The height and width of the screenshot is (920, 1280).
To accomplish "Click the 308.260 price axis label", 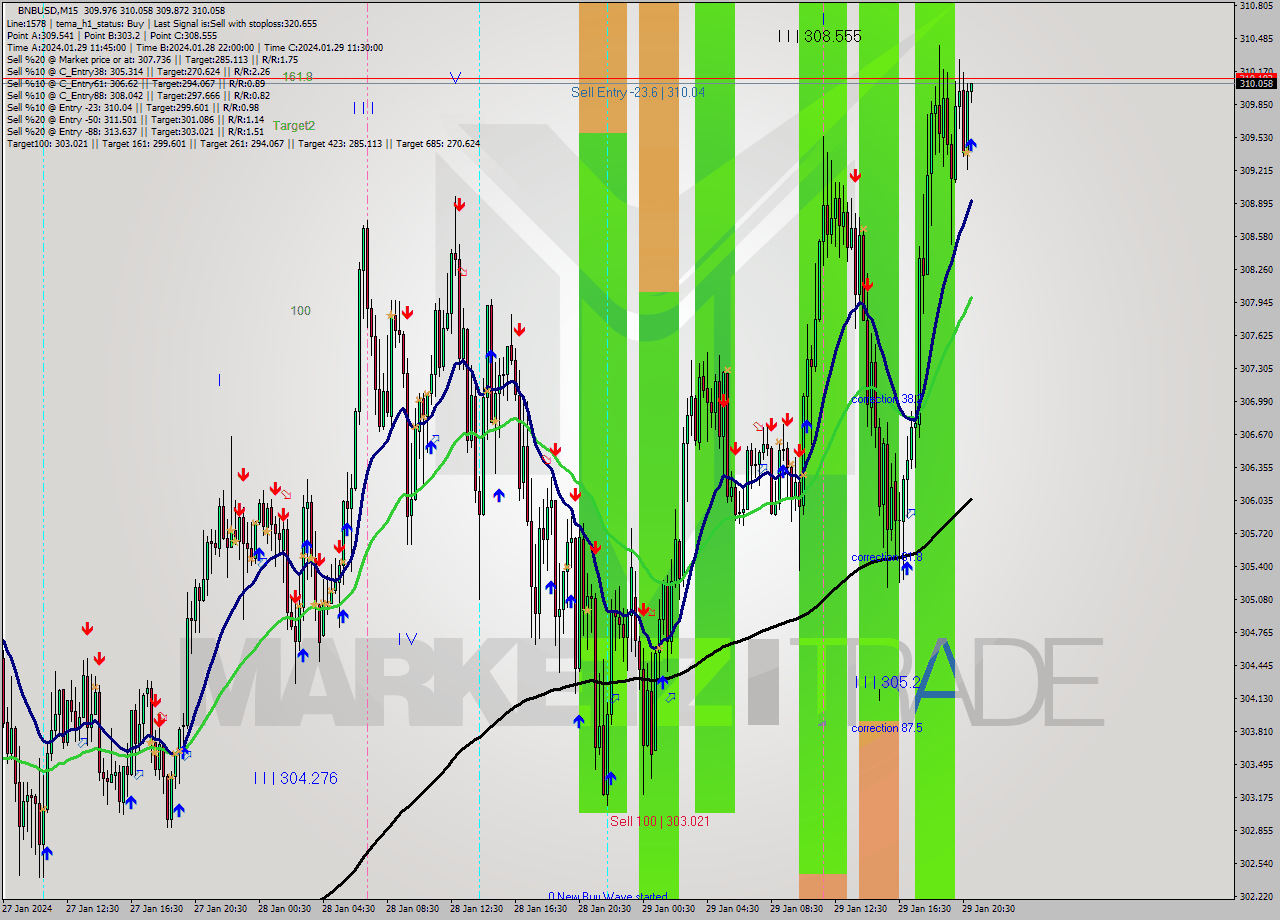I will pyautogui.click(x=1256, y=270).
